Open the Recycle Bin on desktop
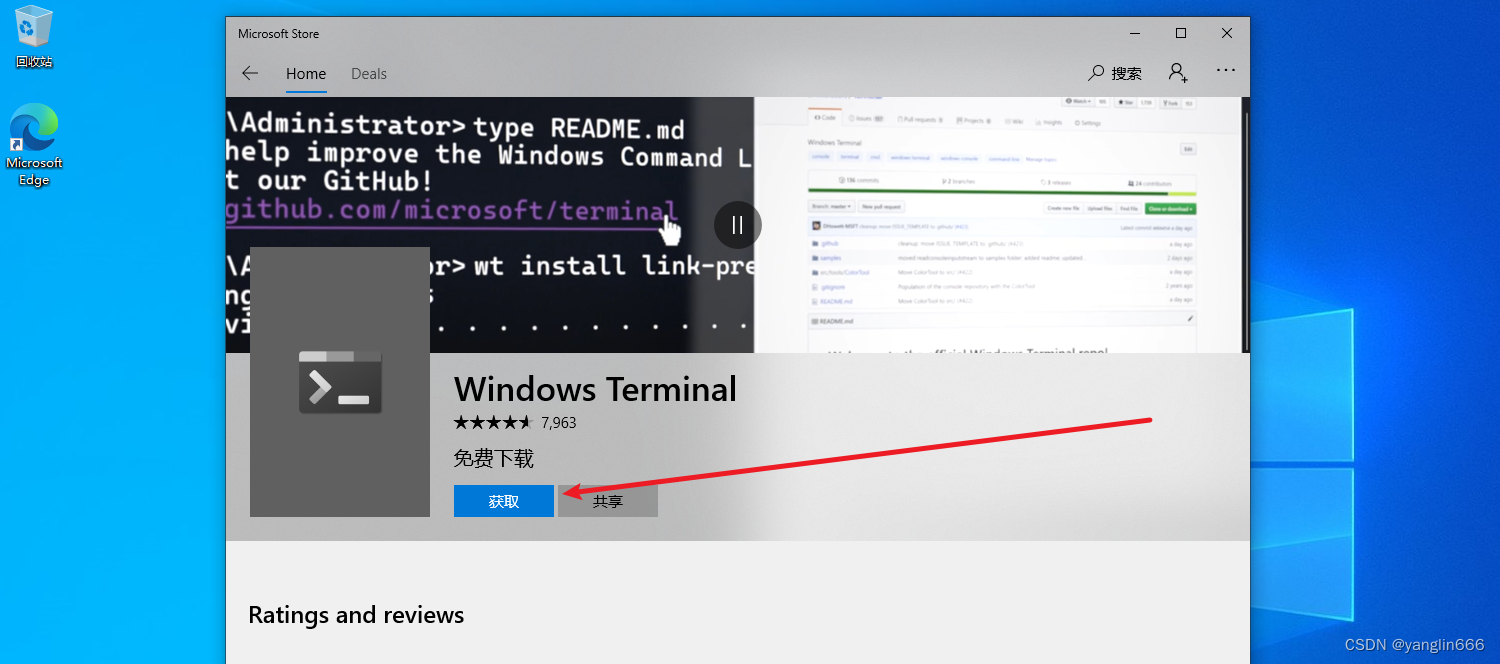 [x=34, y=37]
